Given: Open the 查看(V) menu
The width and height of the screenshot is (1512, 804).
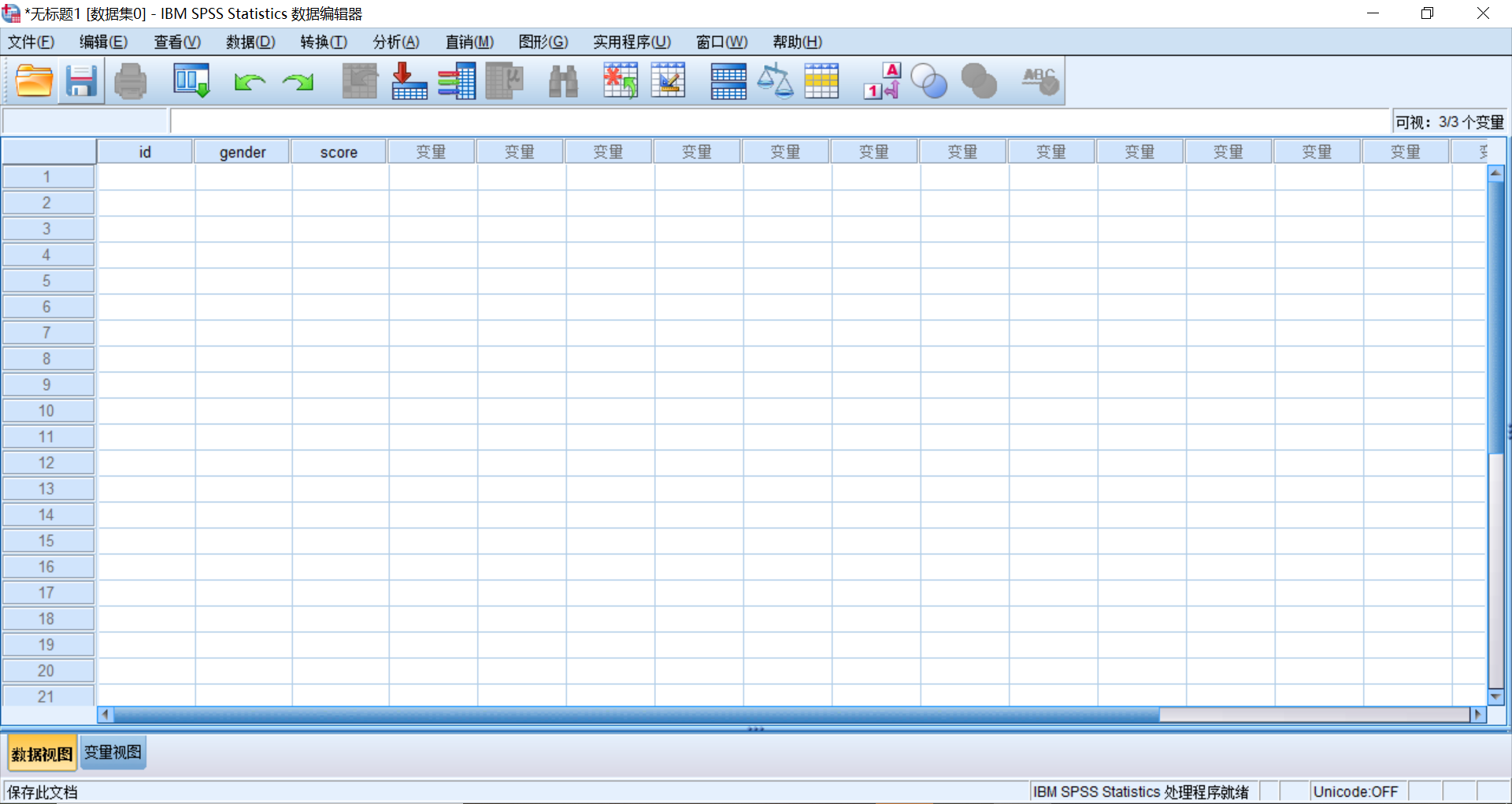Looking at the screenshot, I should [177, 42].
